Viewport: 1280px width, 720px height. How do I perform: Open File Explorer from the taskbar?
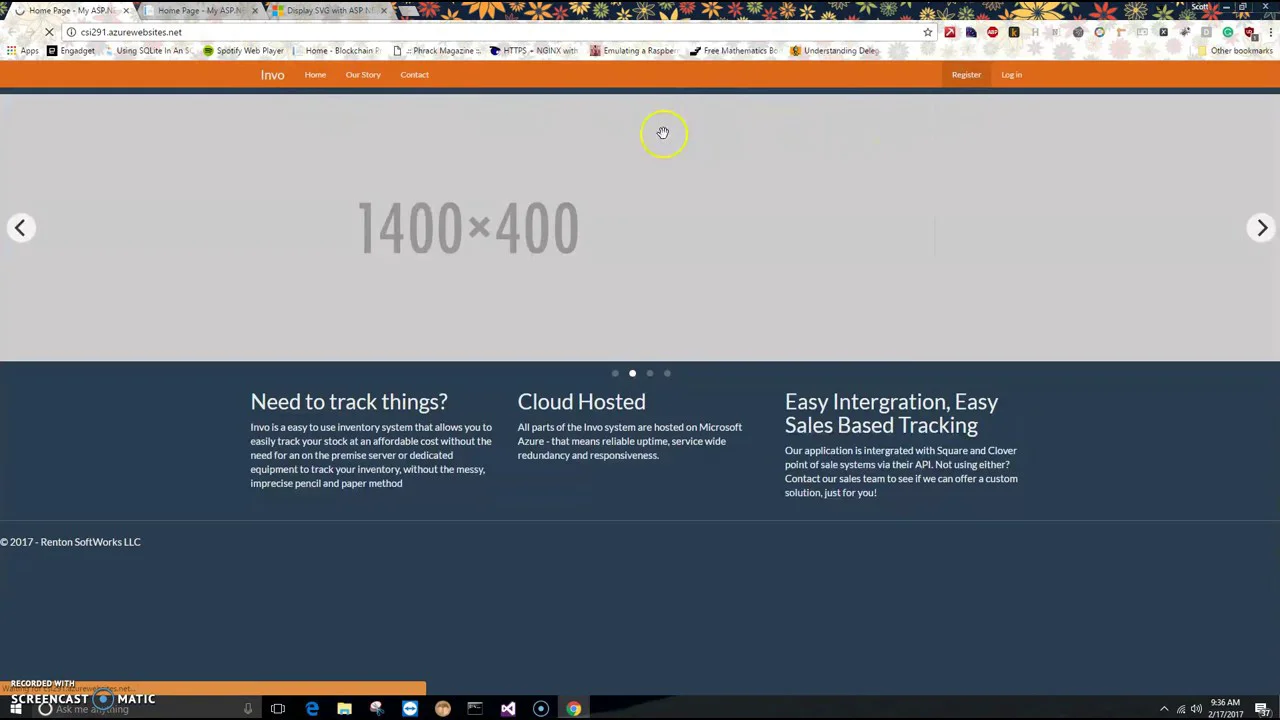tap(344, 709)
